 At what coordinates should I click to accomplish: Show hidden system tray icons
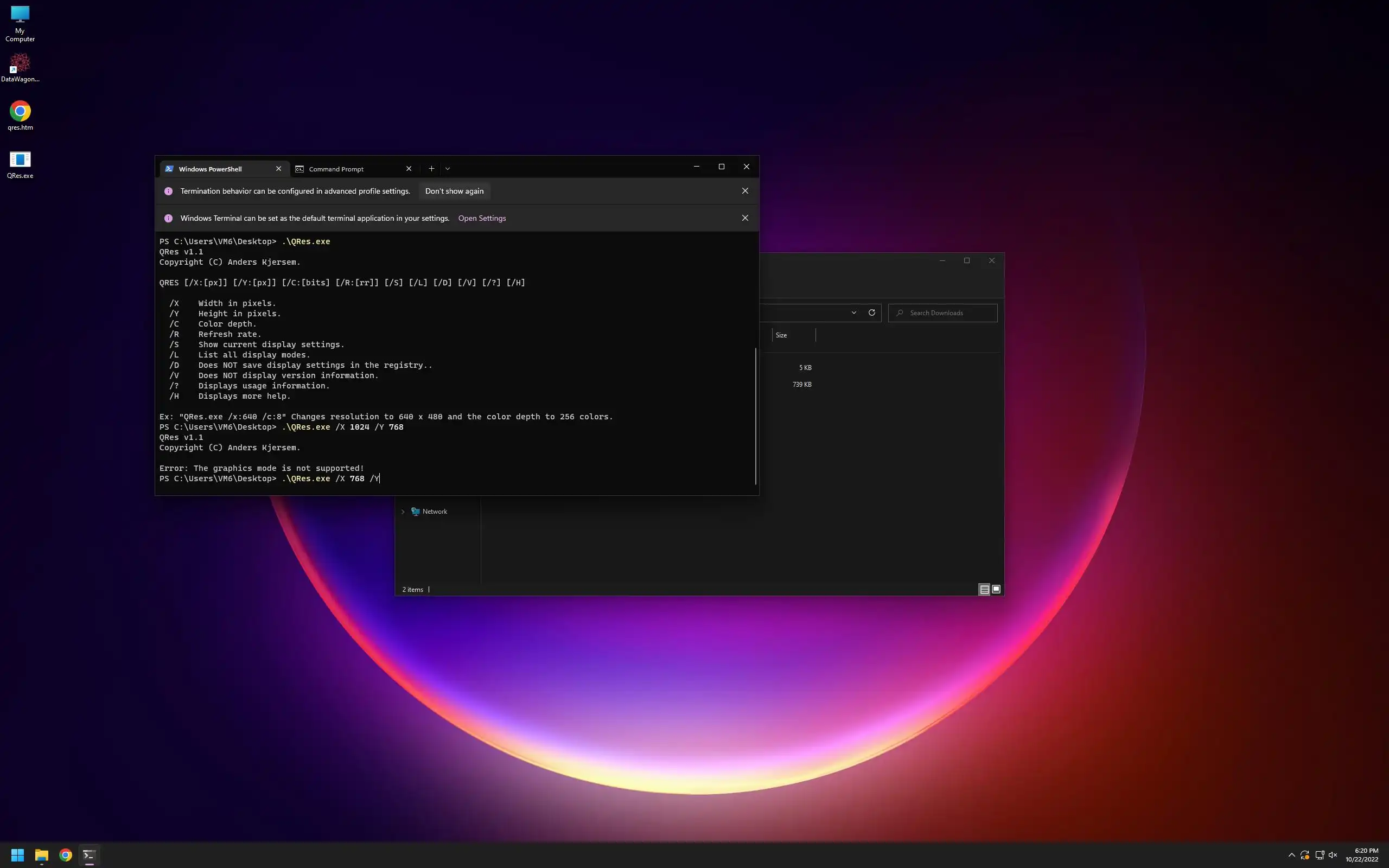click(1291, 855)
